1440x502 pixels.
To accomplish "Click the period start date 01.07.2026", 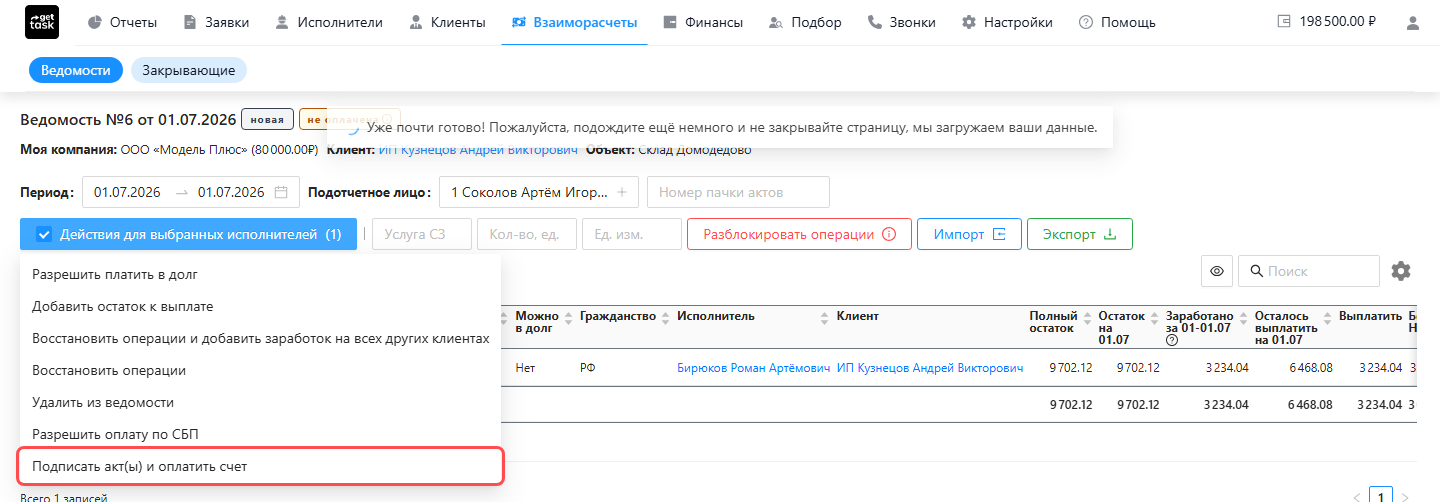I will point(128,192).
